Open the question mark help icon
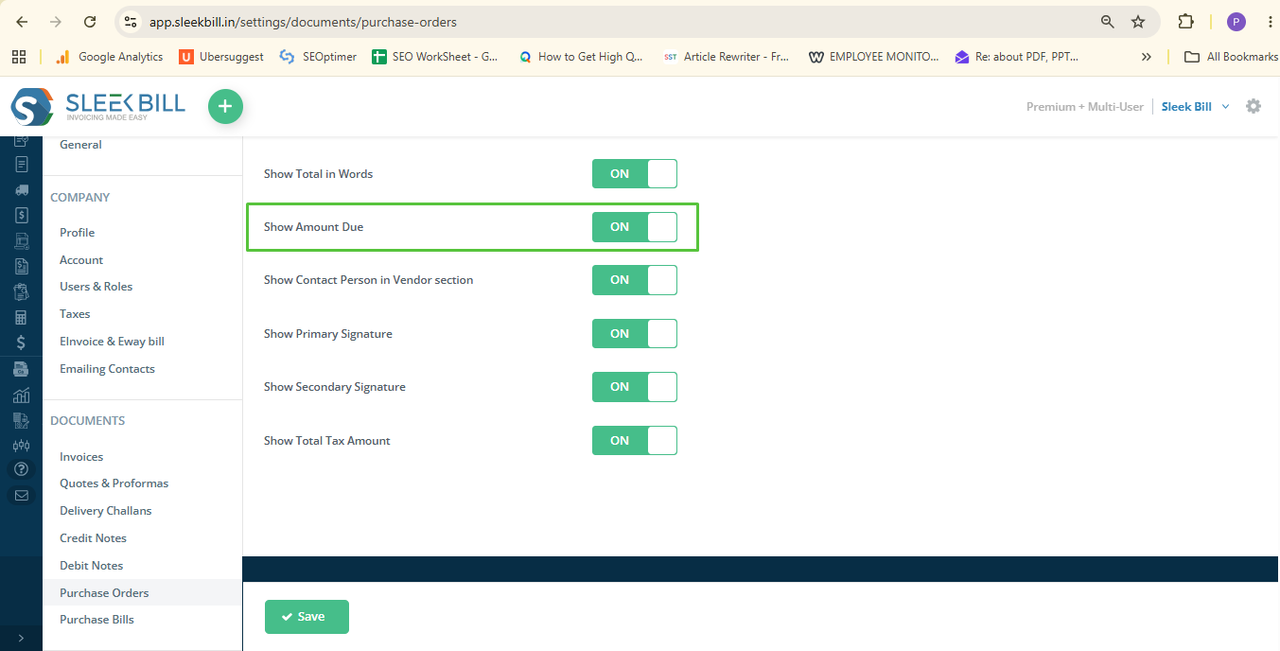Screen dimensions: 1280x651 (x=21, y=469)
